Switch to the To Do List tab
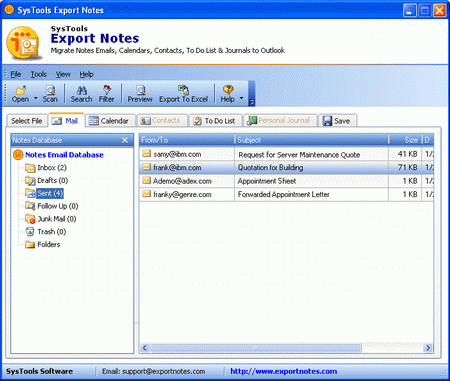The height and width of the screenshot is (381, 450). pos(216,121)
